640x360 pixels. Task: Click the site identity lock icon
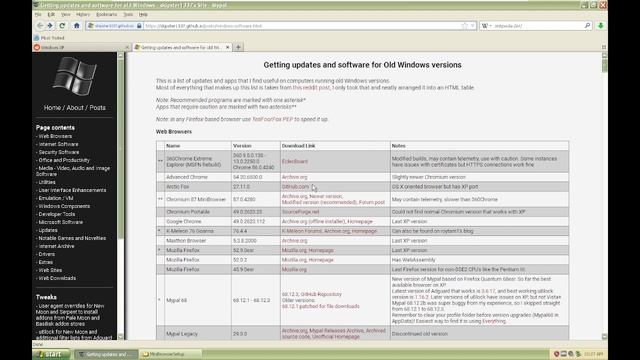pos(139,26)
